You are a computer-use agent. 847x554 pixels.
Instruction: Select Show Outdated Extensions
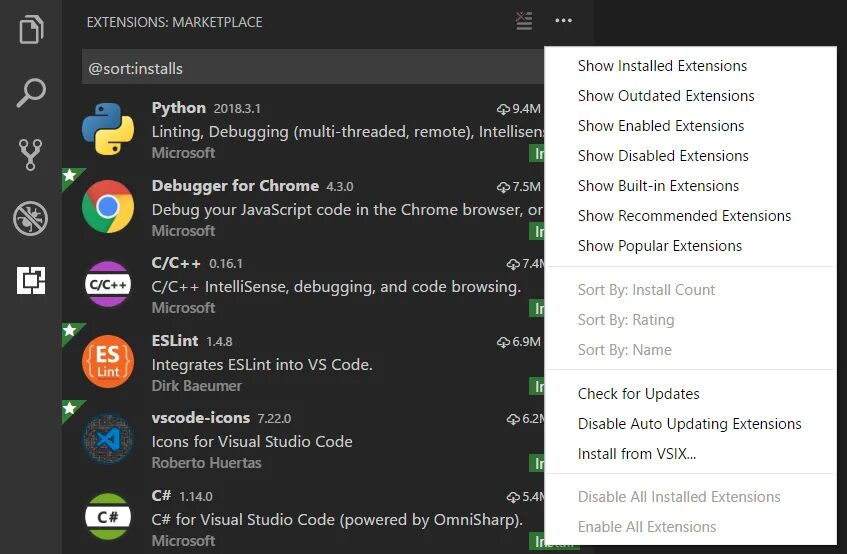coord(666,96)
